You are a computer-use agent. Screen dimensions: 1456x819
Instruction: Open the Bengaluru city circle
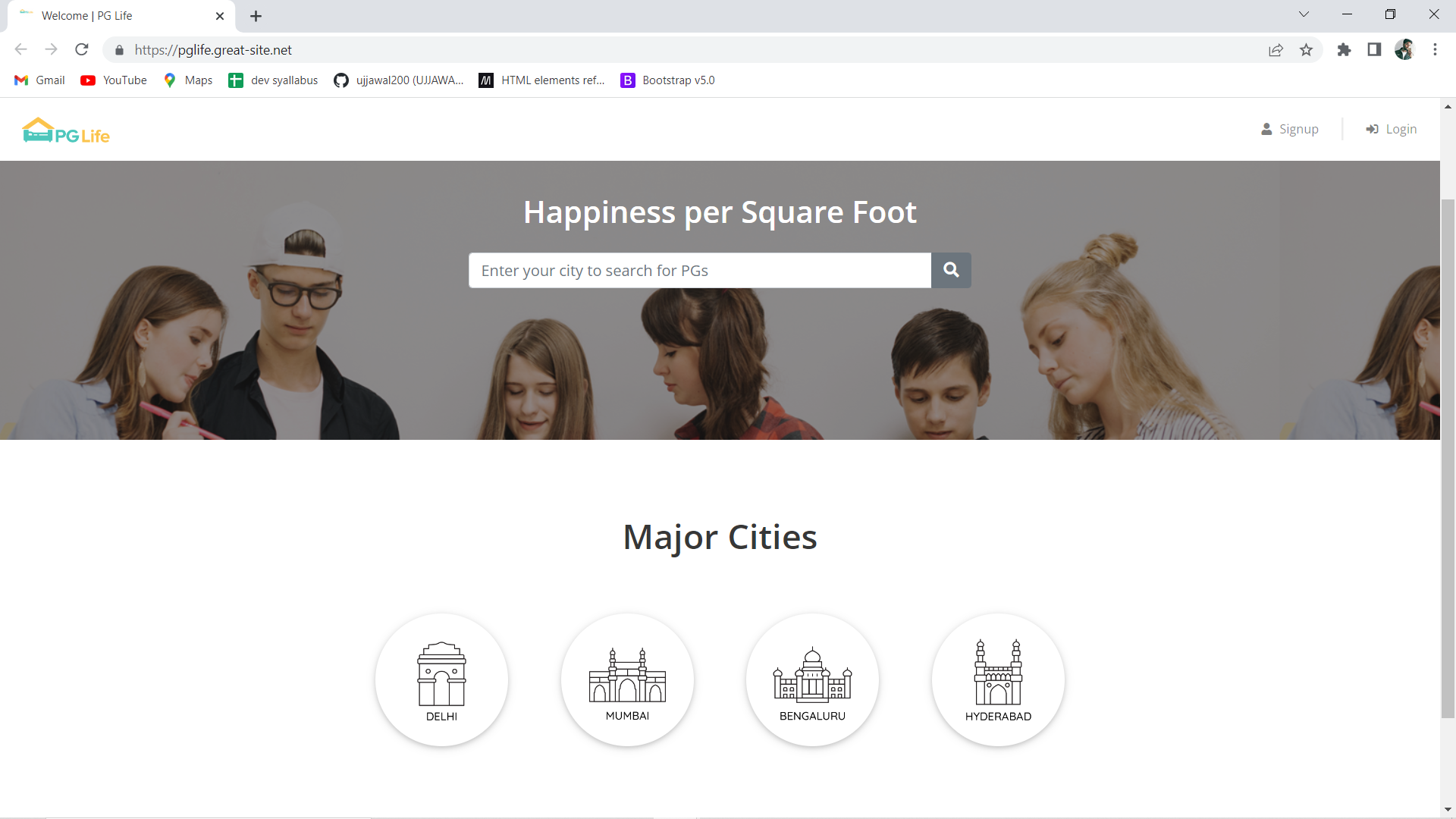pyautogui.click(x=812, y=680)
